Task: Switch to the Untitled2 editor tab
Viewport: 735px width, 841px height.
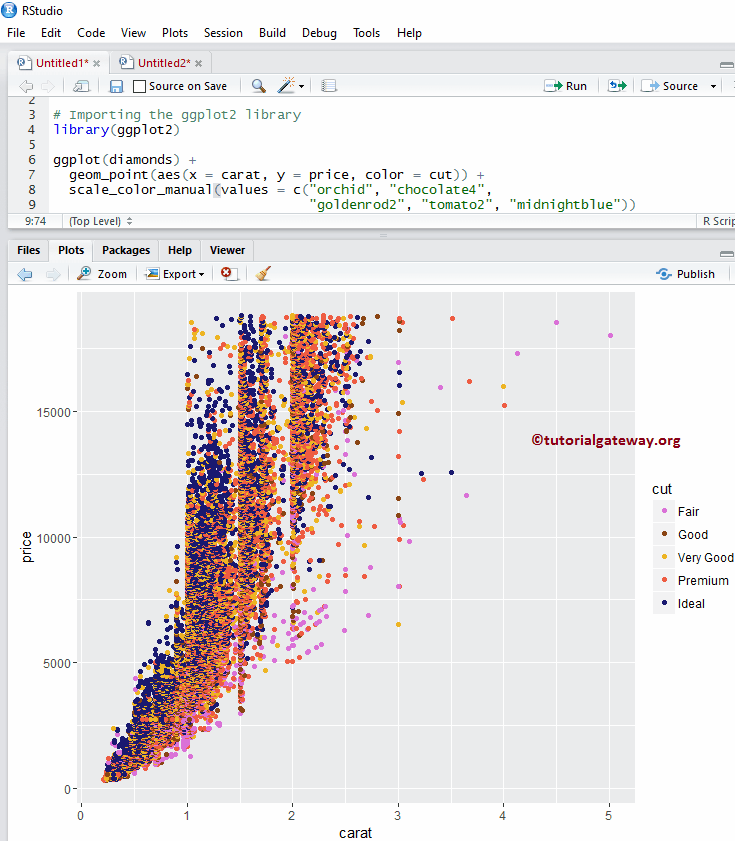Action: pos(160,63)
